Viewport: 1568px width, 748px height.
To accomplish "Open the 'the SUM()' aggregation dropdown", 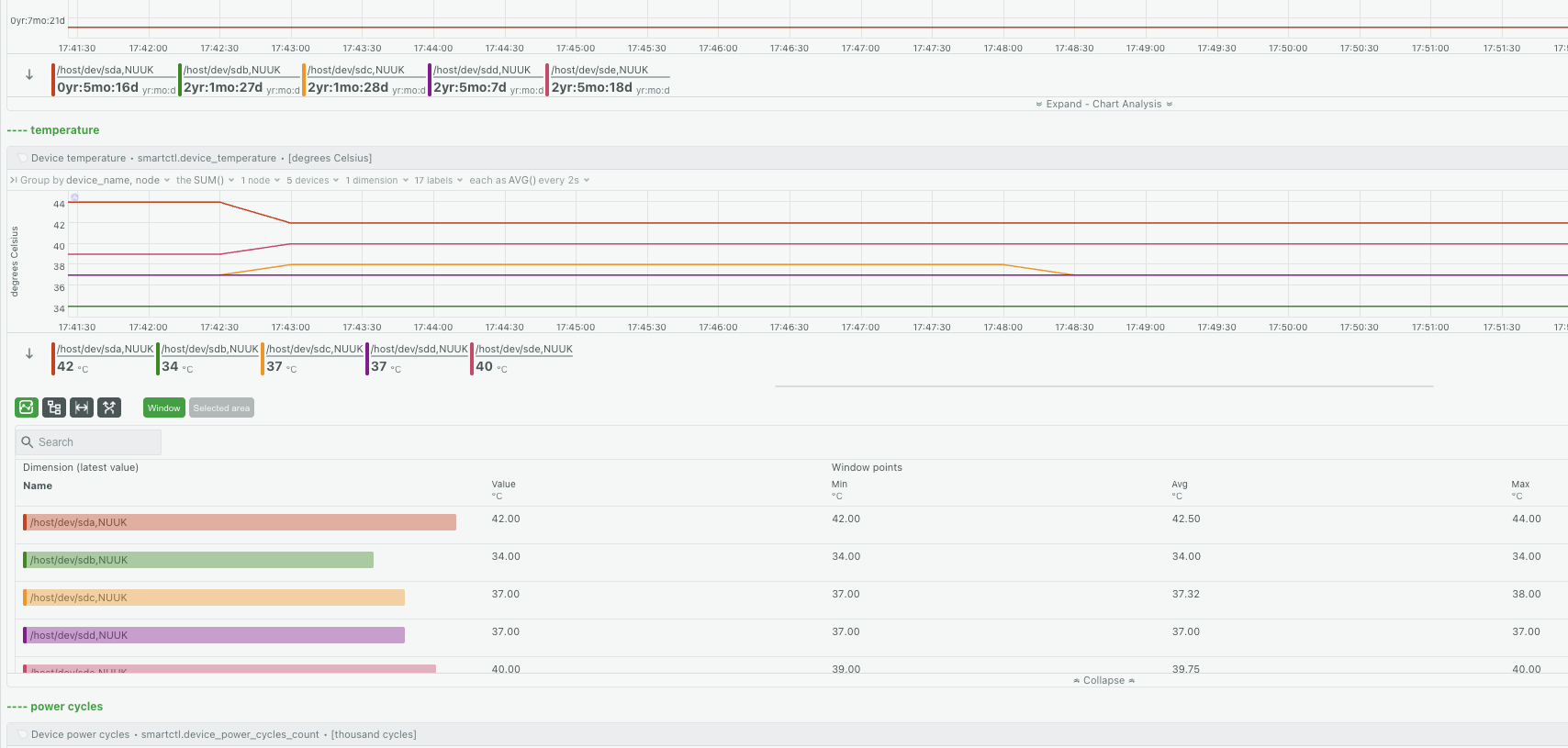I will click(x=206, y=180).
